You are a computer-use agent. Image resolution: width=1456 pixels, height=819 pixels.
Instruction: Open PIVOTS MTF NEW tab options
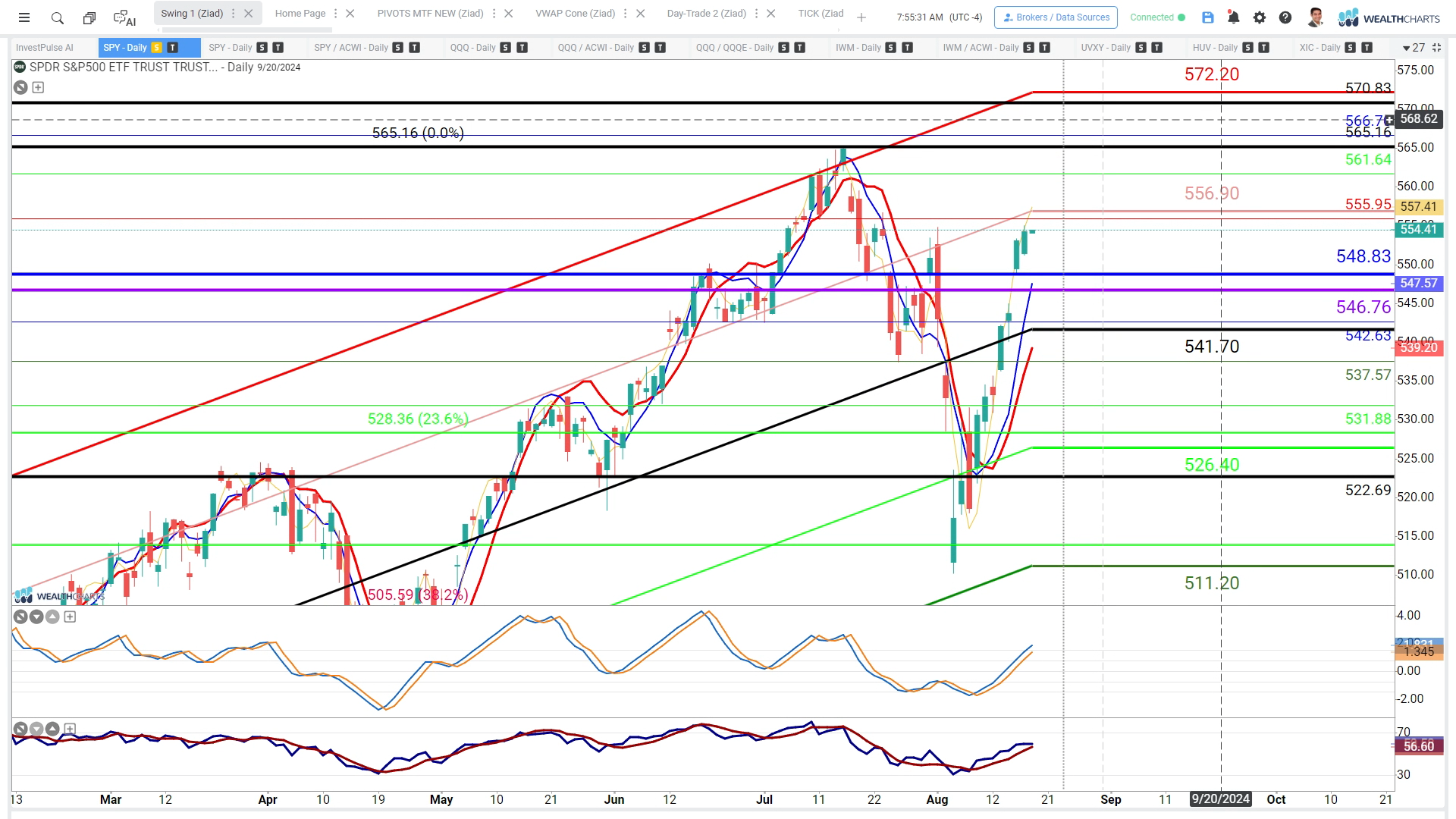coord(494,14)
